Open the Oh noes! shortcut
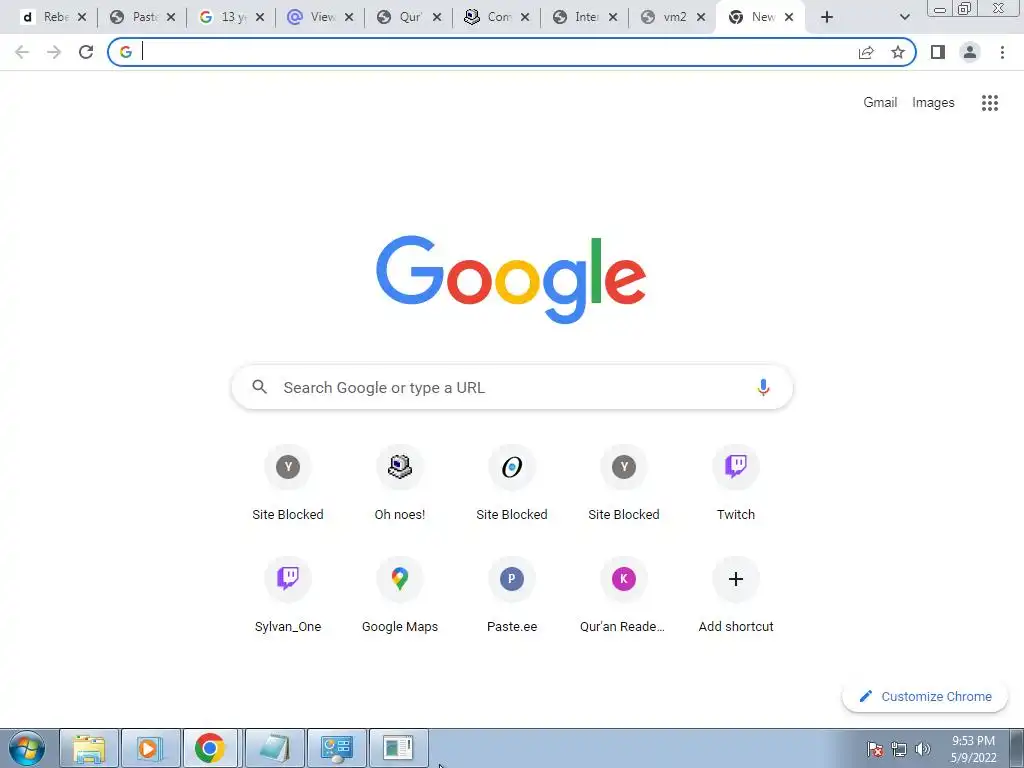1024x768 pixels. click(400, 484)
